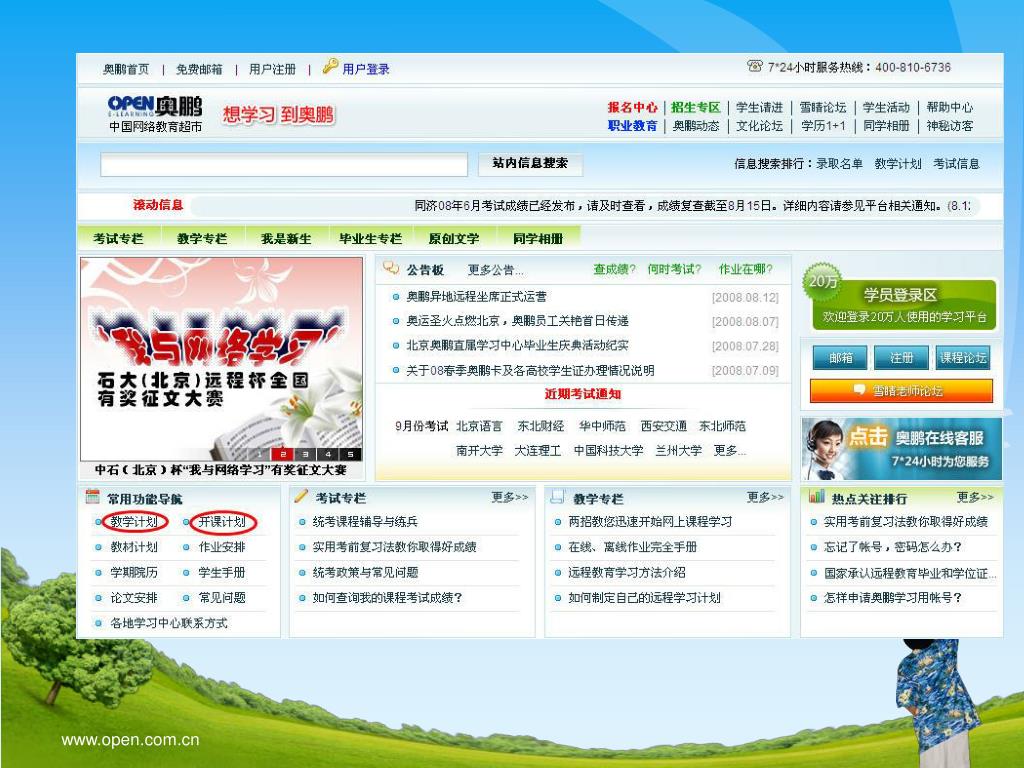The height and width of the screenshot is (768, 1024).
Task: Click 奥鹏在线客服 banner
Action: pyautogui.click(x=901, y=449)
